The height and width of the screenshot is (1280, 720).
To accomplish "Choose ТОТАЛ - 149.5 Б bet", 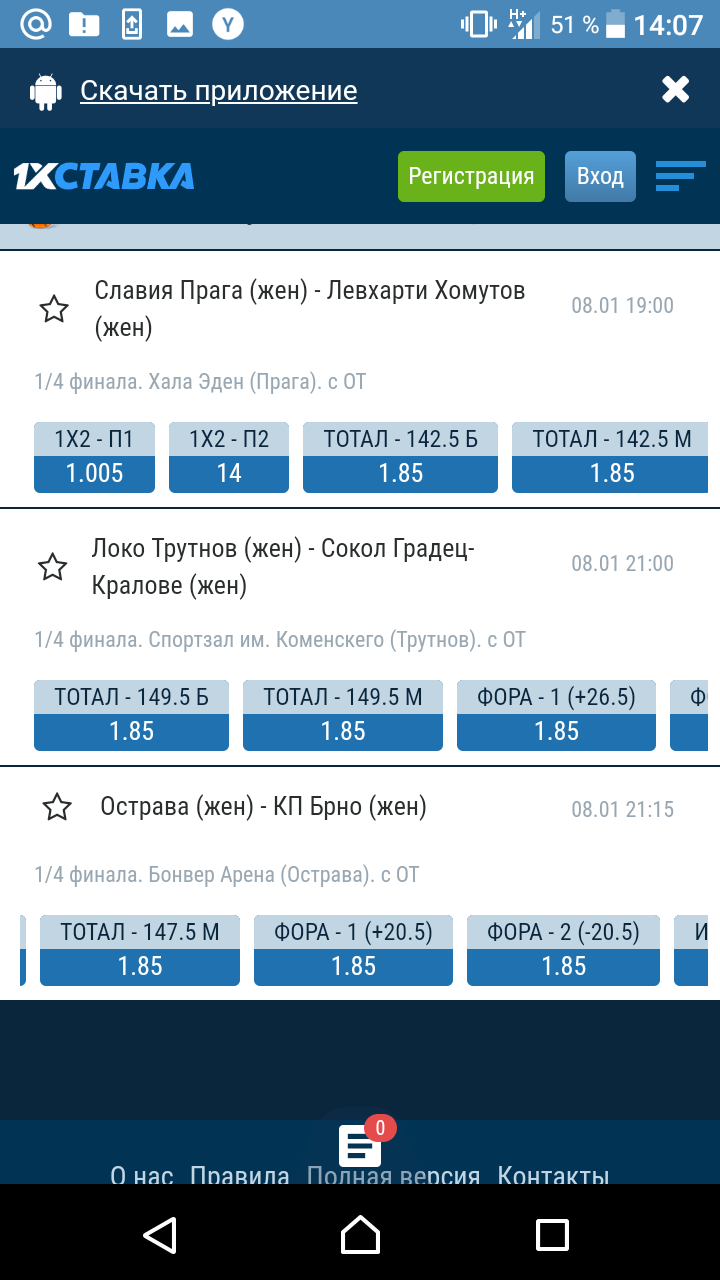I will coord(131,716).
